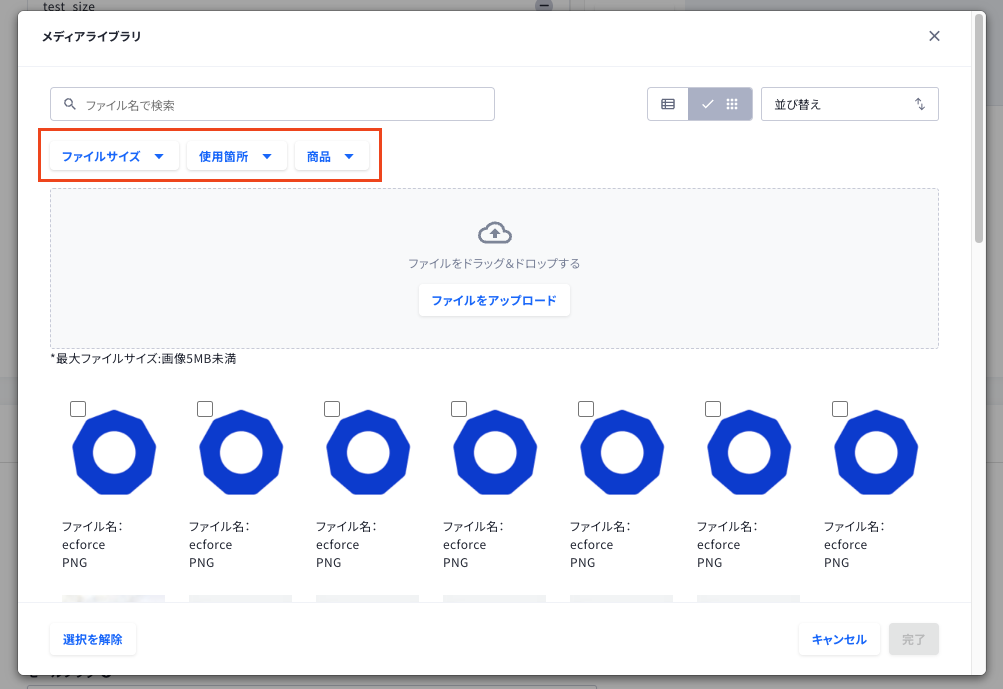The height and width of the screenshot is (689, 1003).
Task: Check the second ecforce image checkbox
Action: (x=205, y=409)
